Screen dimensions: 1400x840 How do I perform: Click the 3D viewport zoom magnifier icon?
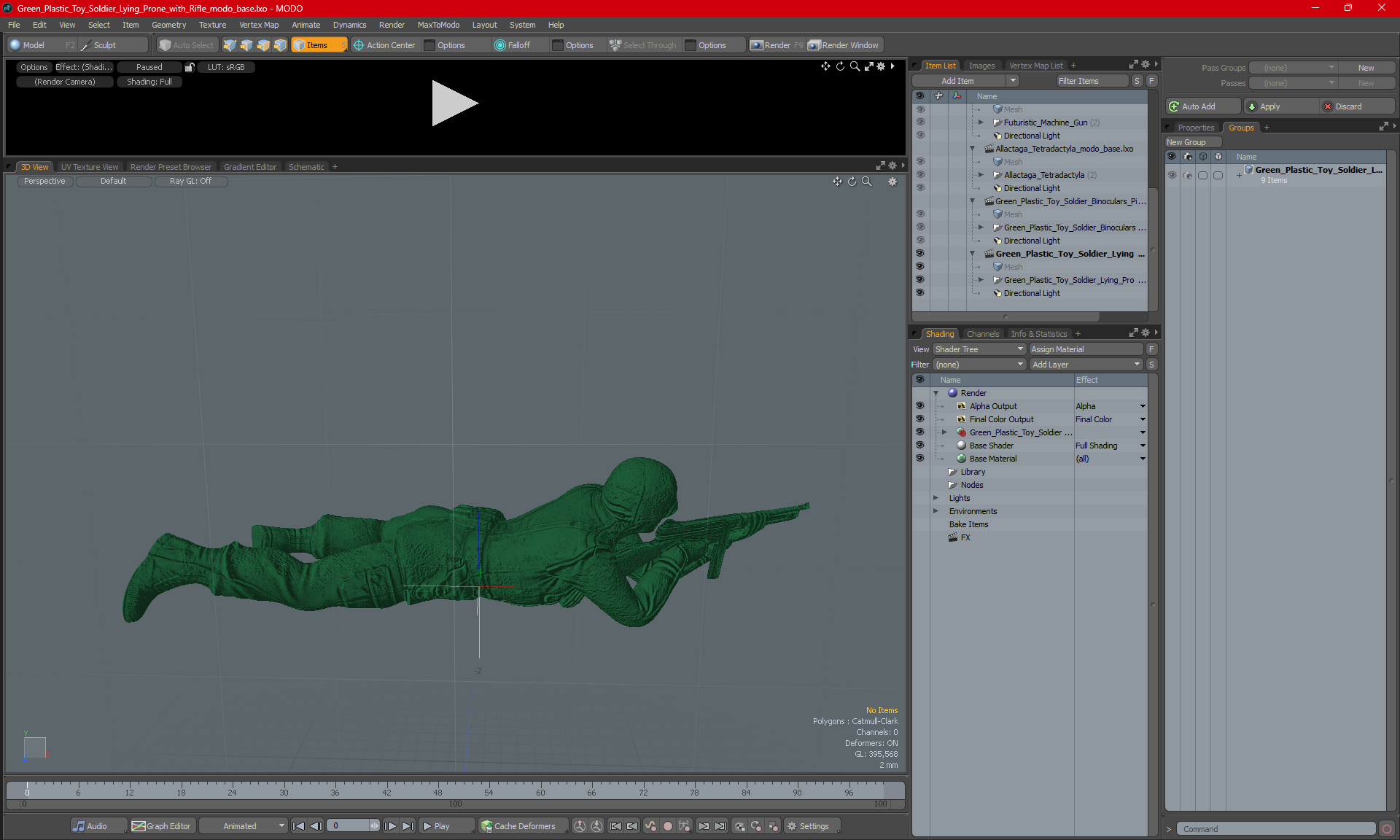[867, 182]
